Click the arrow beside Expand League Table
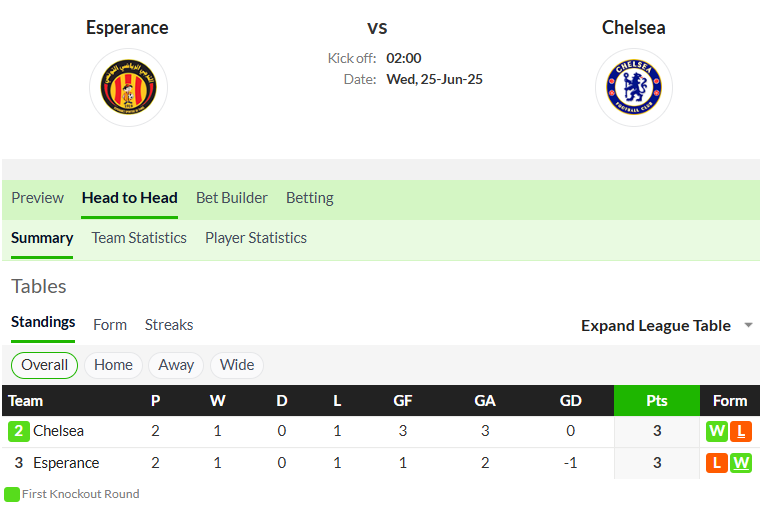The image size is (760, 518). 748,325
